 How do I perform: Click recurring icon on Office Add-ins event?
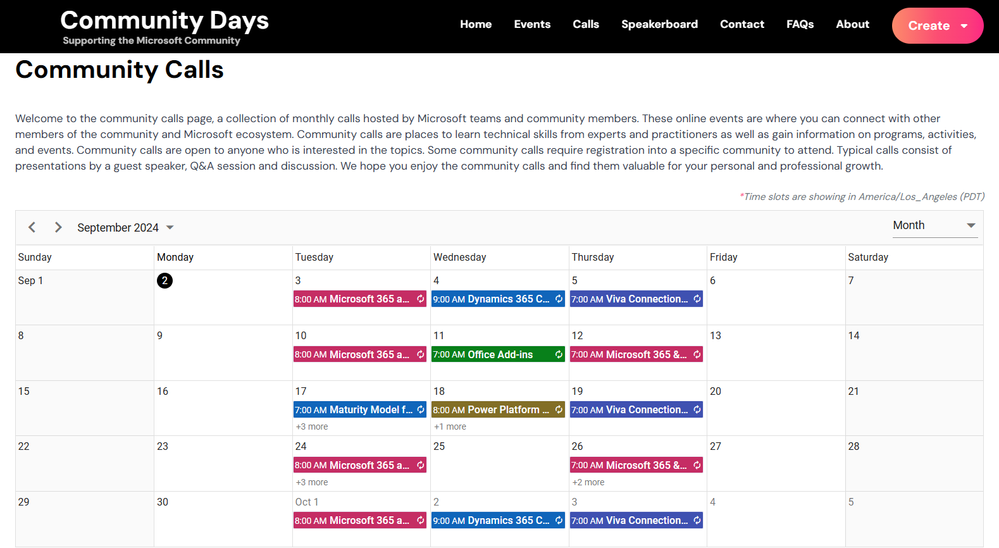point(559,354)
